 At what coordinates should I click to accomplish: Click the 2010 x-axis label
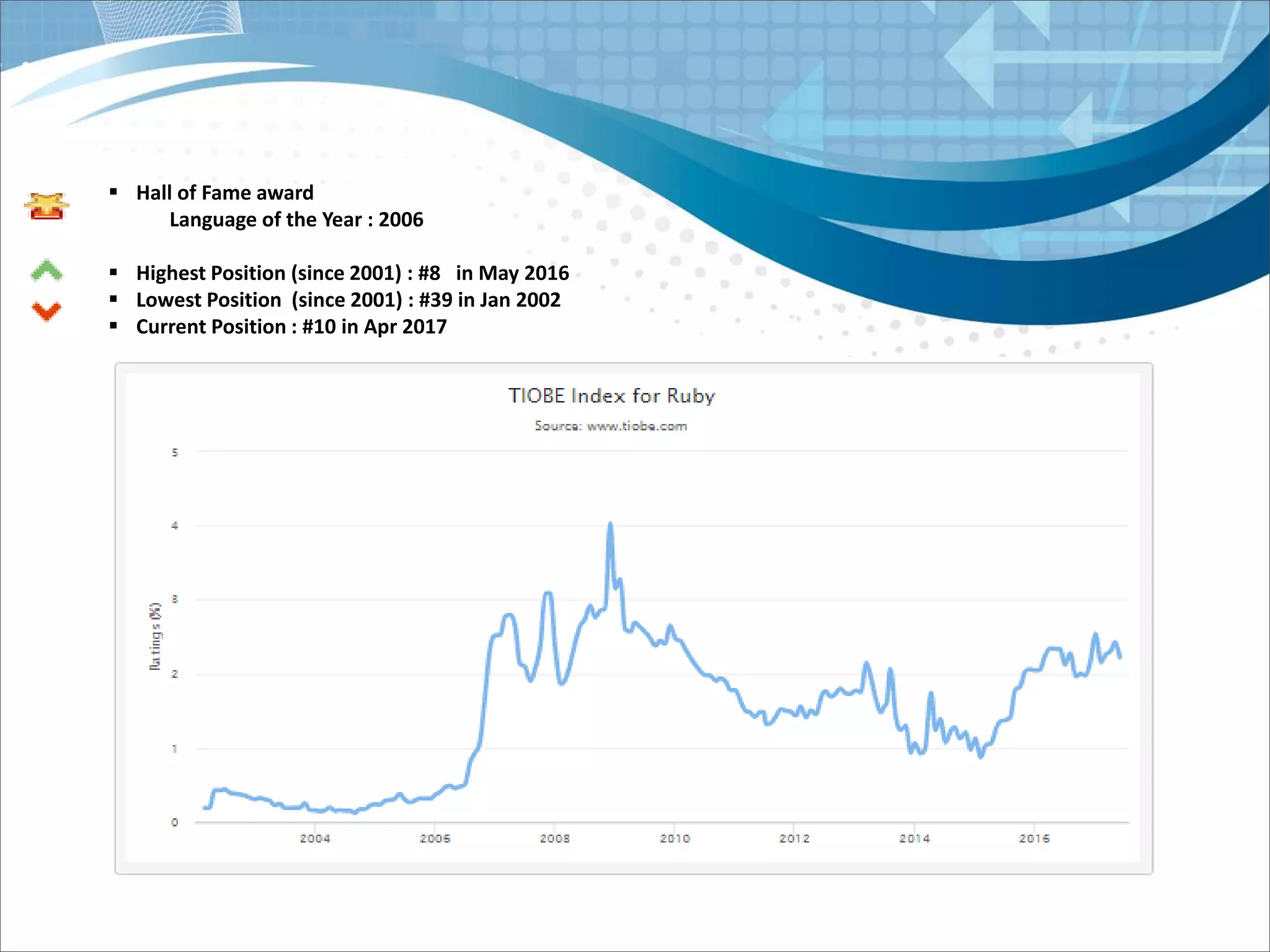tap(675, 839)
